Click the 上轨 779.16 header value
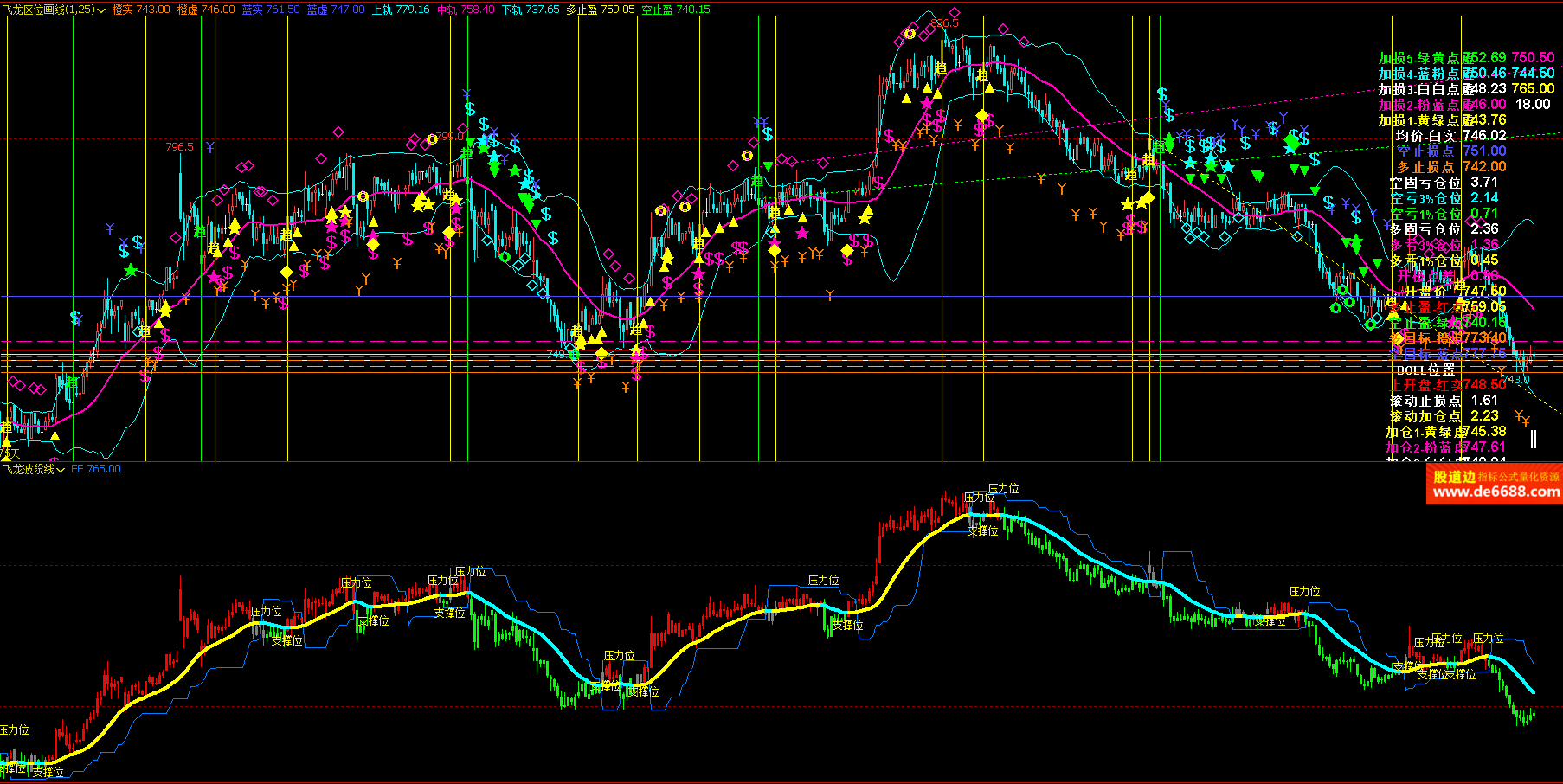This screenshot has width=1563, height=784. (401, 10)
